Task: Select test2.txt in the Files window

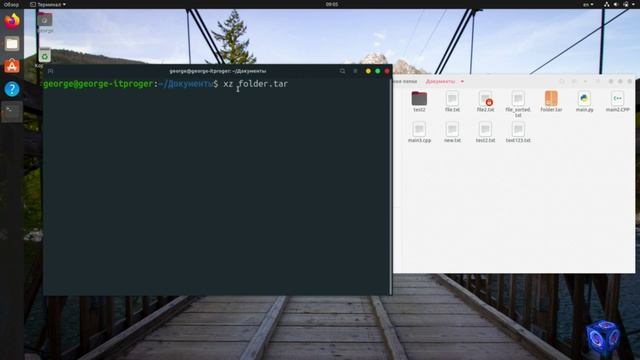Action: click(x=485, y=132)
